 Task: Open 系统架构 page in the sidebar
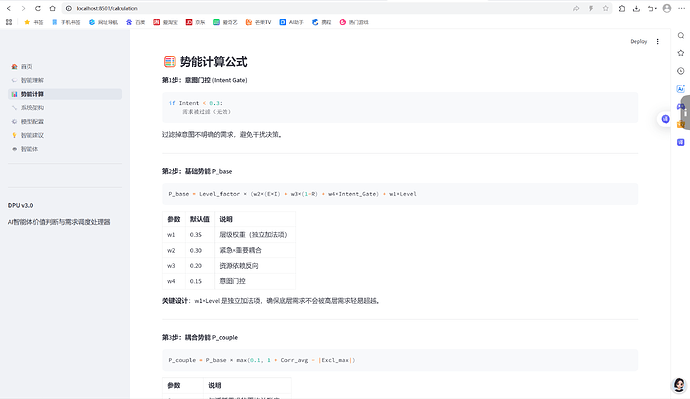(65, 108)
